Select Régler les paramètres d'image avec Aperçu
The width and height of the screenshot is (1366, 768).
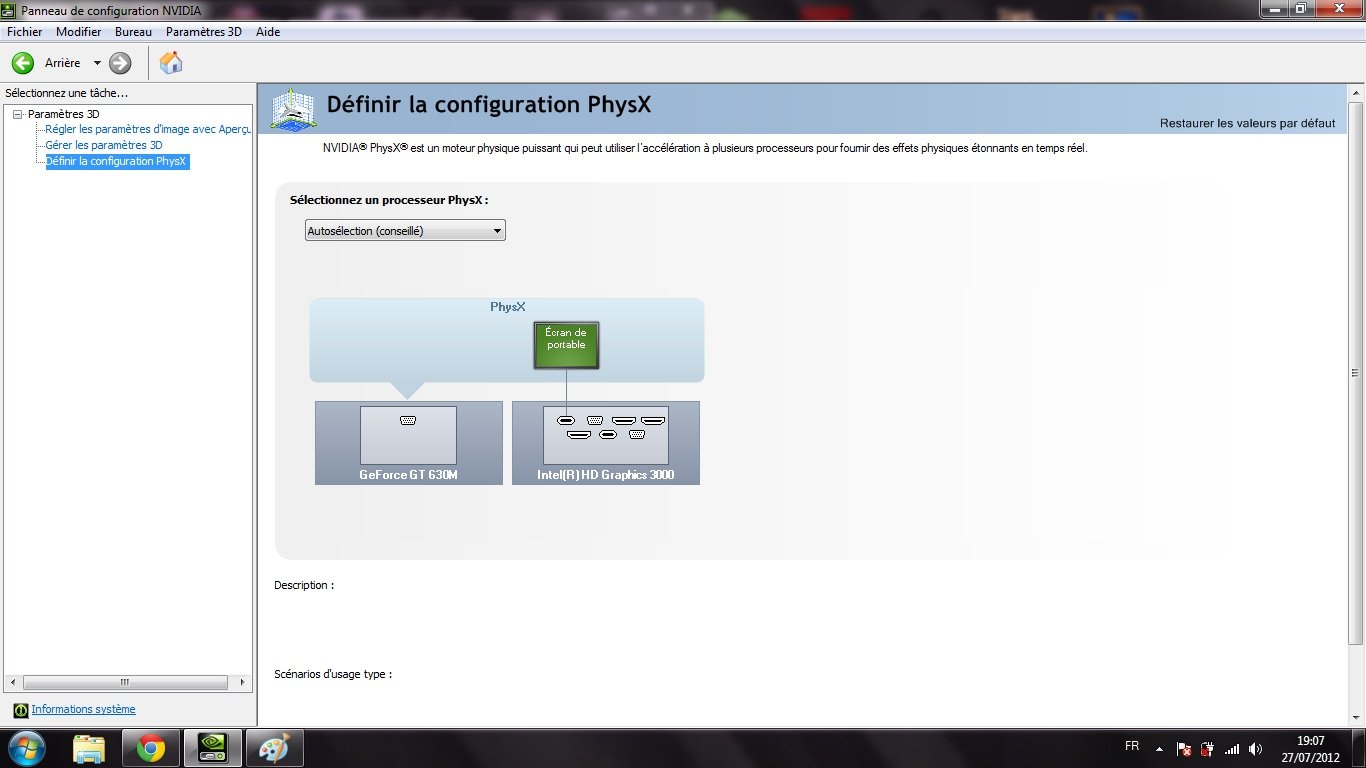[x=148, y=129]
